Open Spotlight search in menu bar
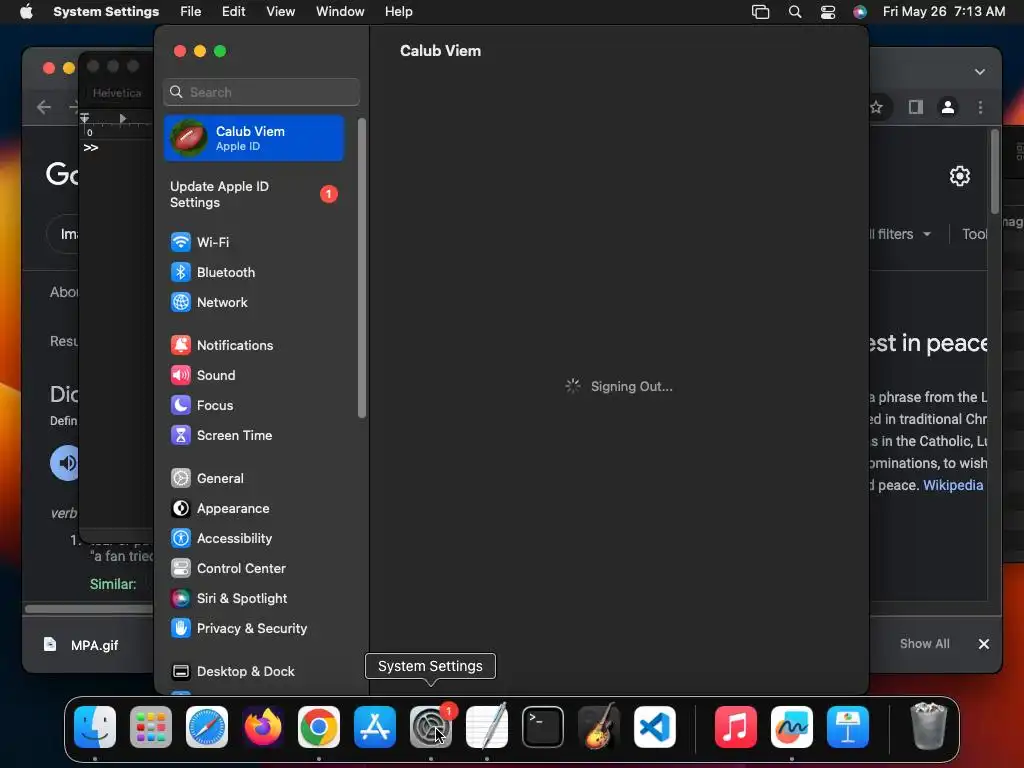The height and width of the screenshot is (768, 1024). (x=795, y=12)
